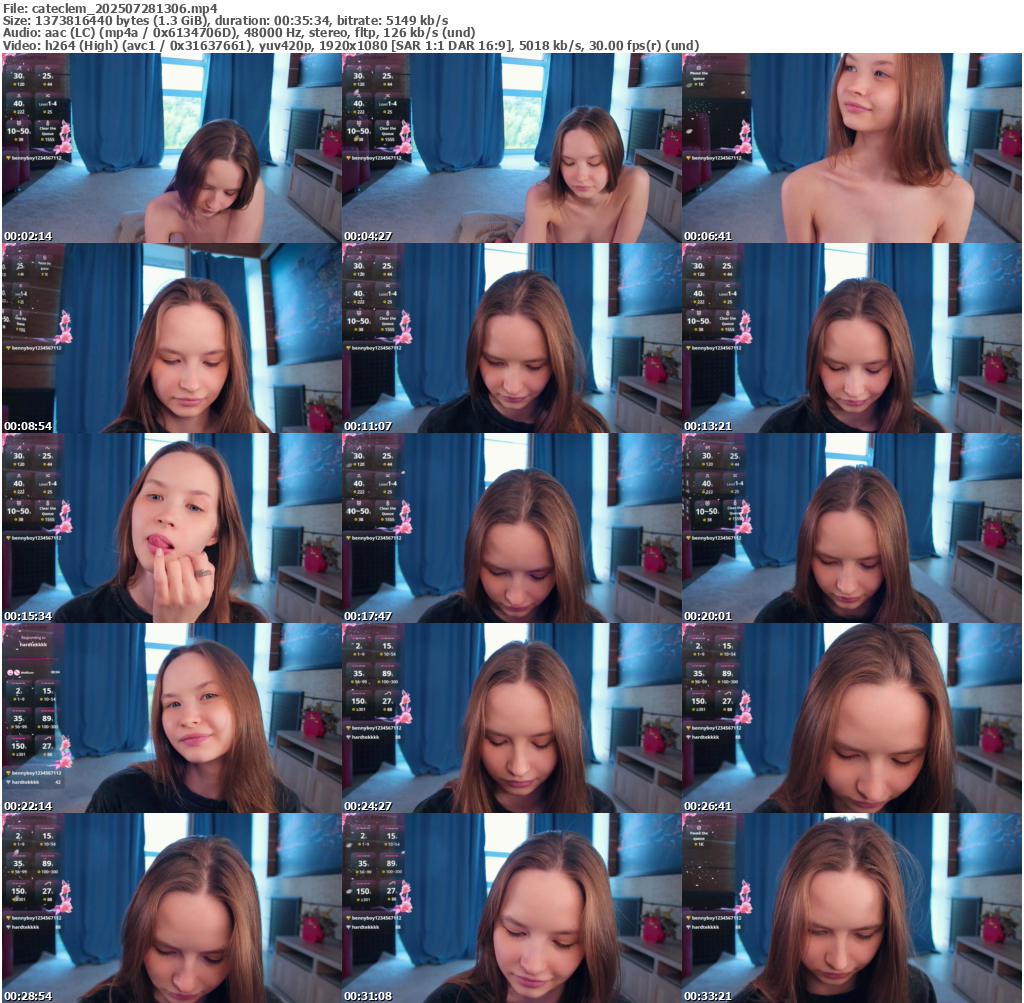Image resolution: width=1024 pixels, height=1003 pixels.
Task: Open the thumbnail timestamped 00:15:34
Action: [x=171, y=528]
